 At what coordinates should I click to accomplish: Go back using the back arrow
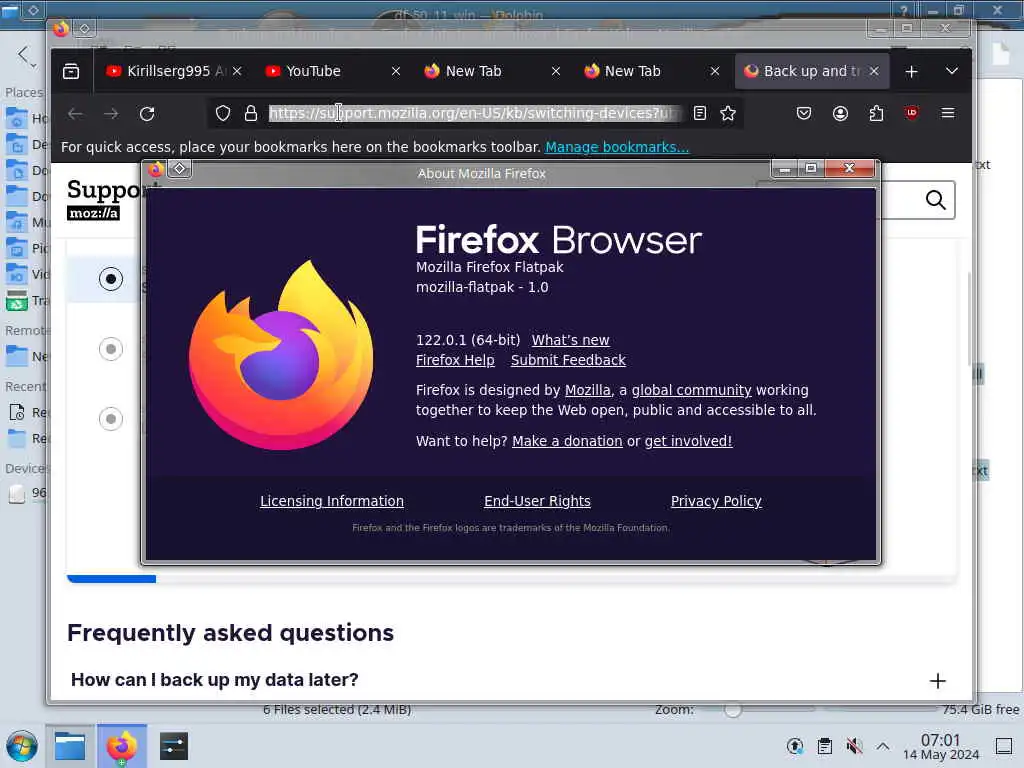pos(75,114)
